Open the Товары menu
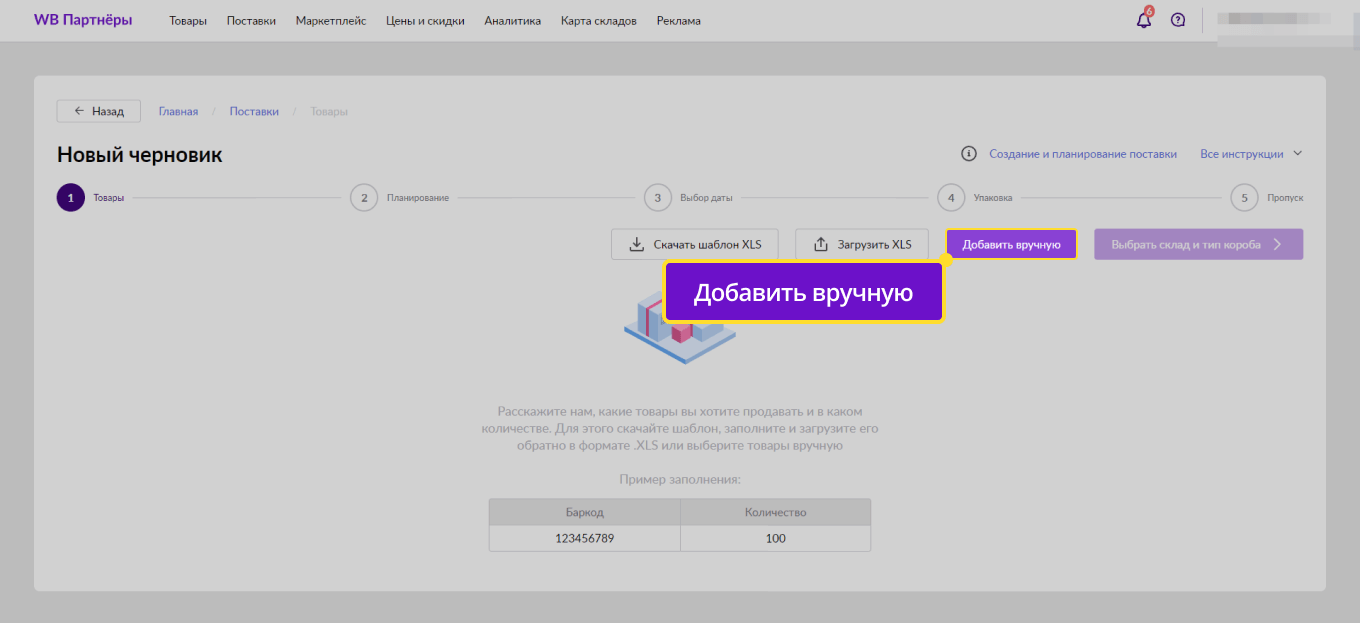This screenshot has width=1360, height=623. pos(188,21)
